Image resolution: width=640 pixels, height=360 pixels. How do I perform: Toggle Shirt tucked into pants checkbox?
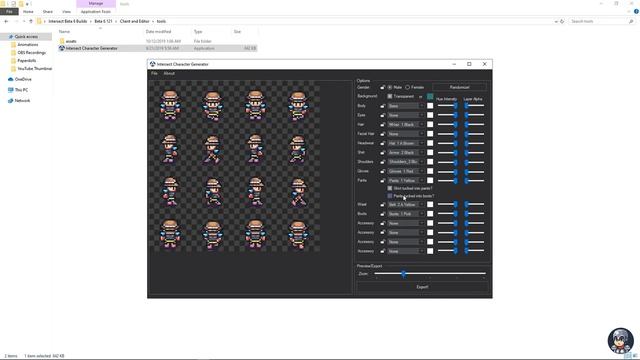coord(390,188)
